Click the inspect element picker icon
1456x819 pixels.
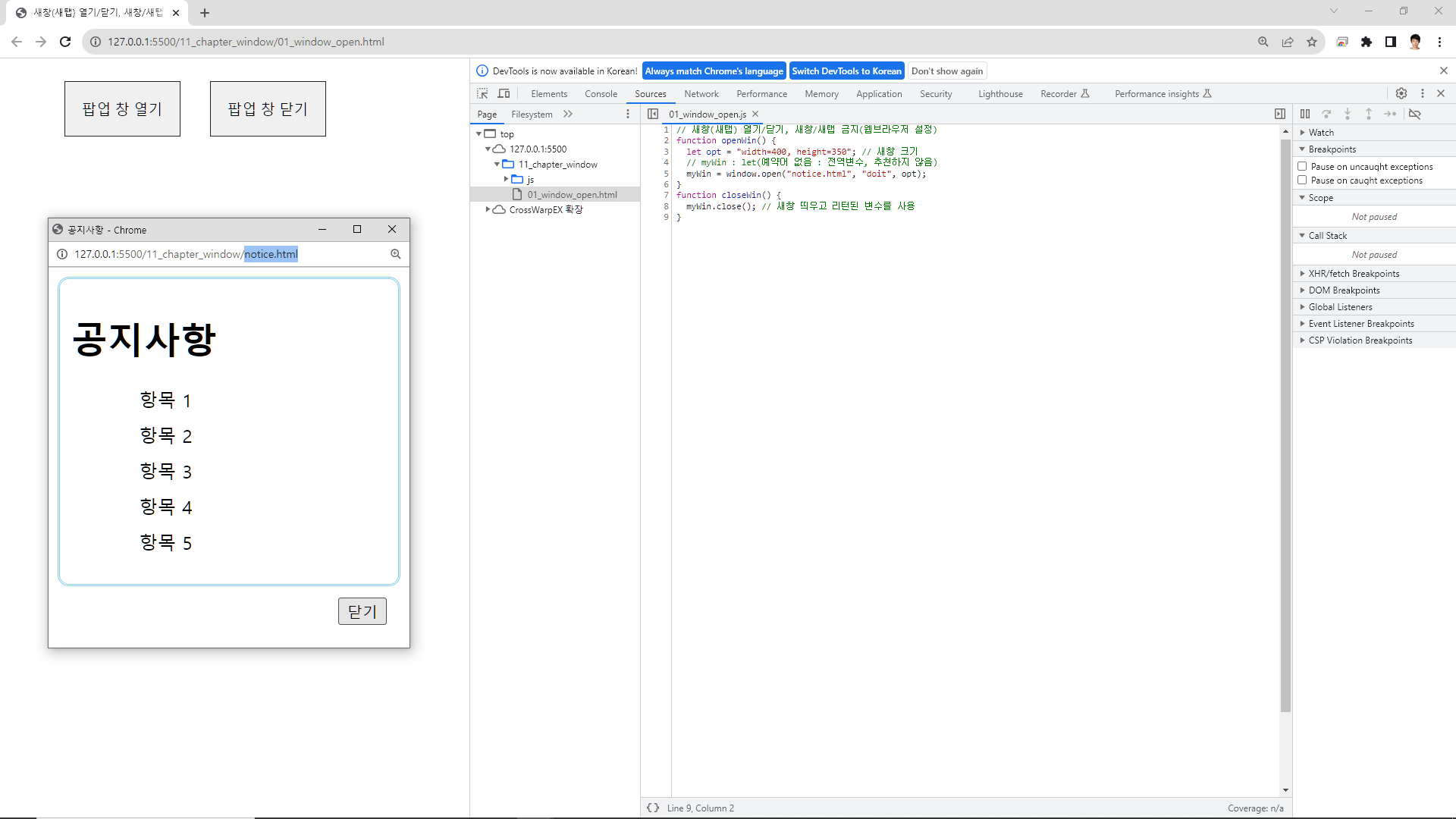click(482, 93)
